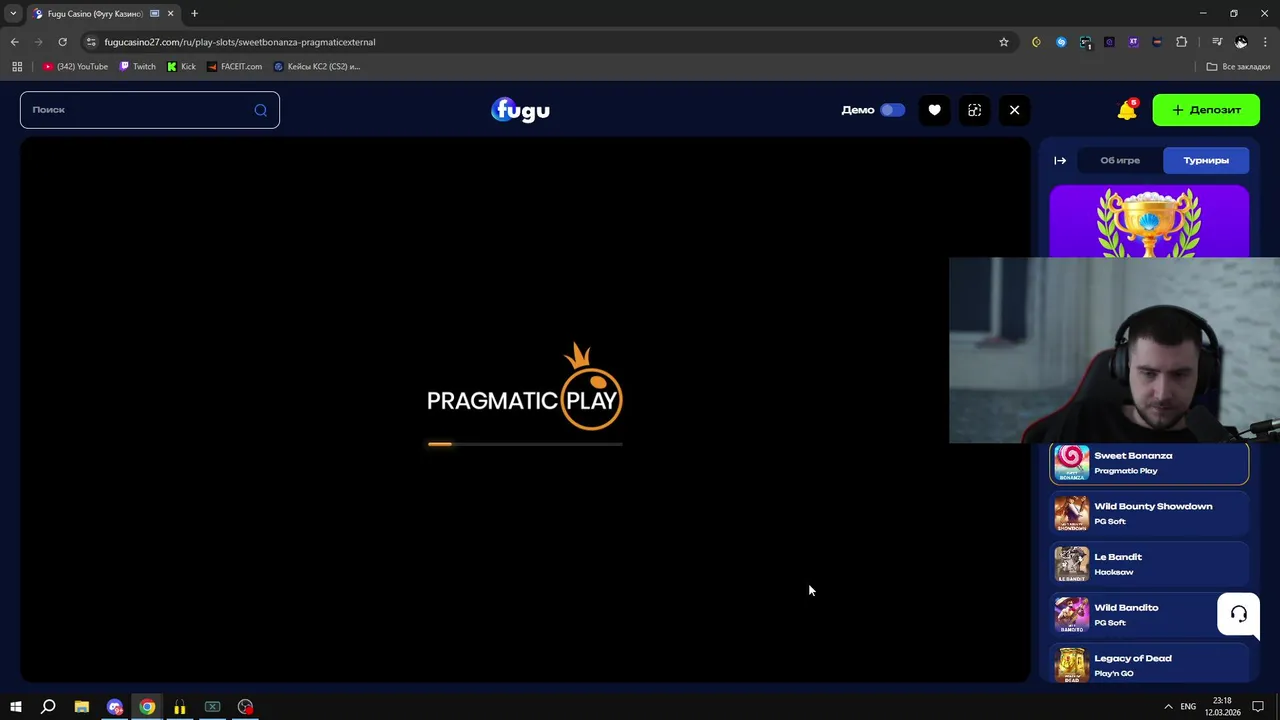Select Wild Bandito game
The height and width of the screenshot is (720, 1280).
click(1149, 615)
